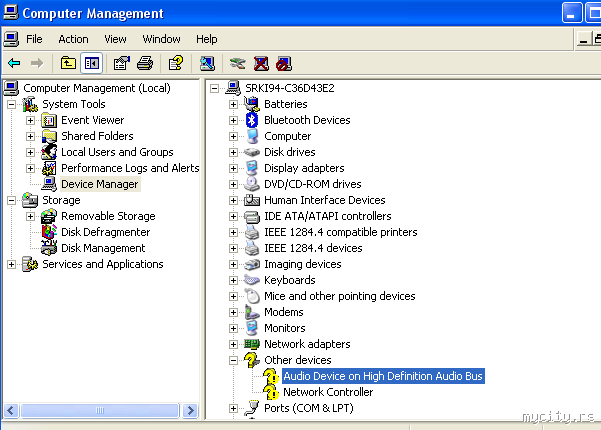
Task: Select the Disk drives category
Action: pos(290,152)
